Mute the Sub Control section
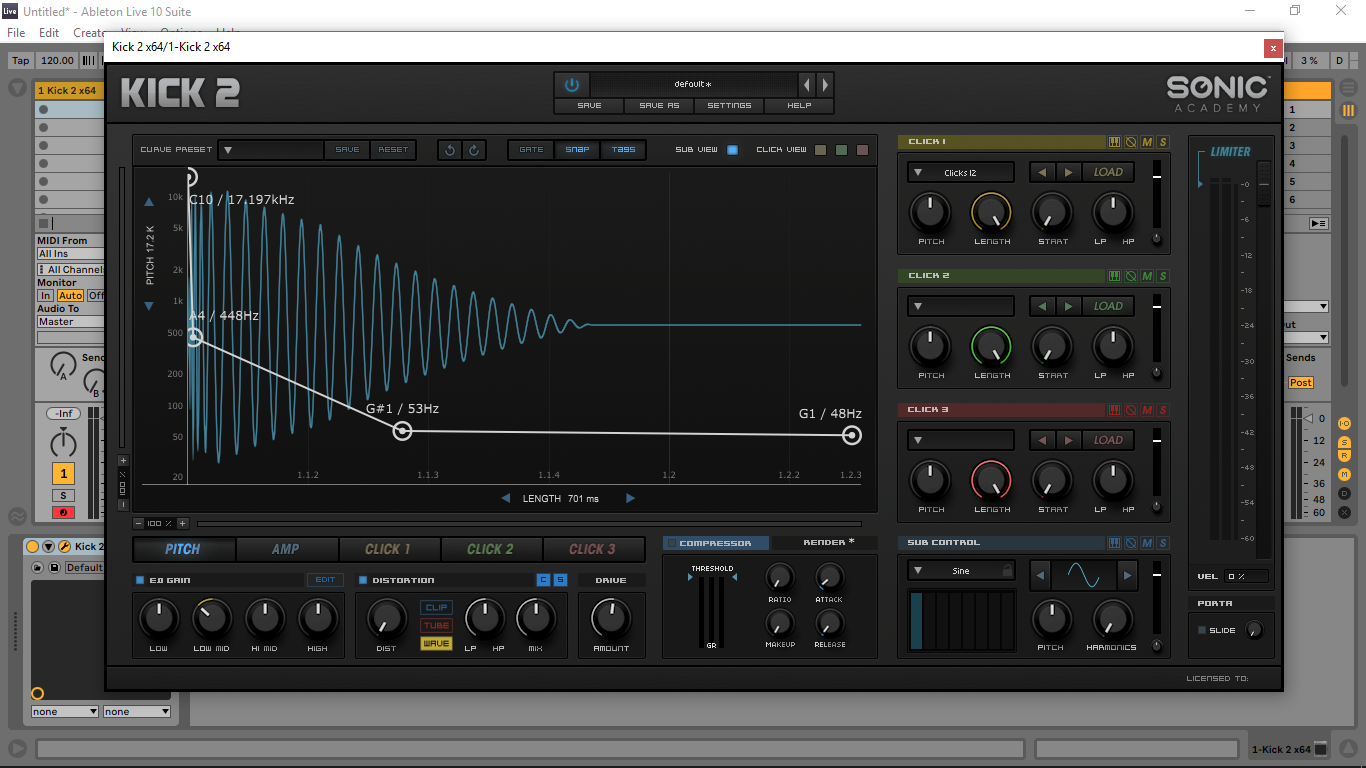Image resolution: width=1366 pixels, height=768 pixels. (1147, 543)
